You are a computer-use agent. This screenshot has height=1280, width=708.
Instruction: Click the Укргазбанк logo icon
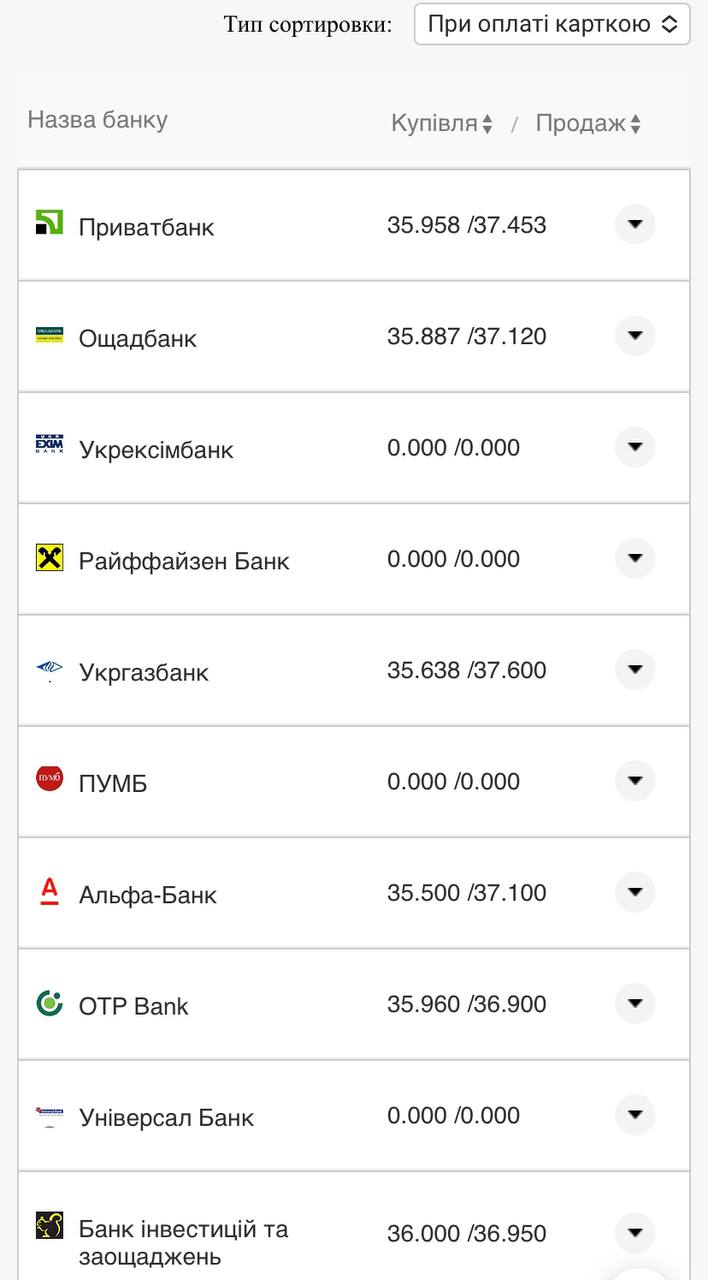[49, 670]
